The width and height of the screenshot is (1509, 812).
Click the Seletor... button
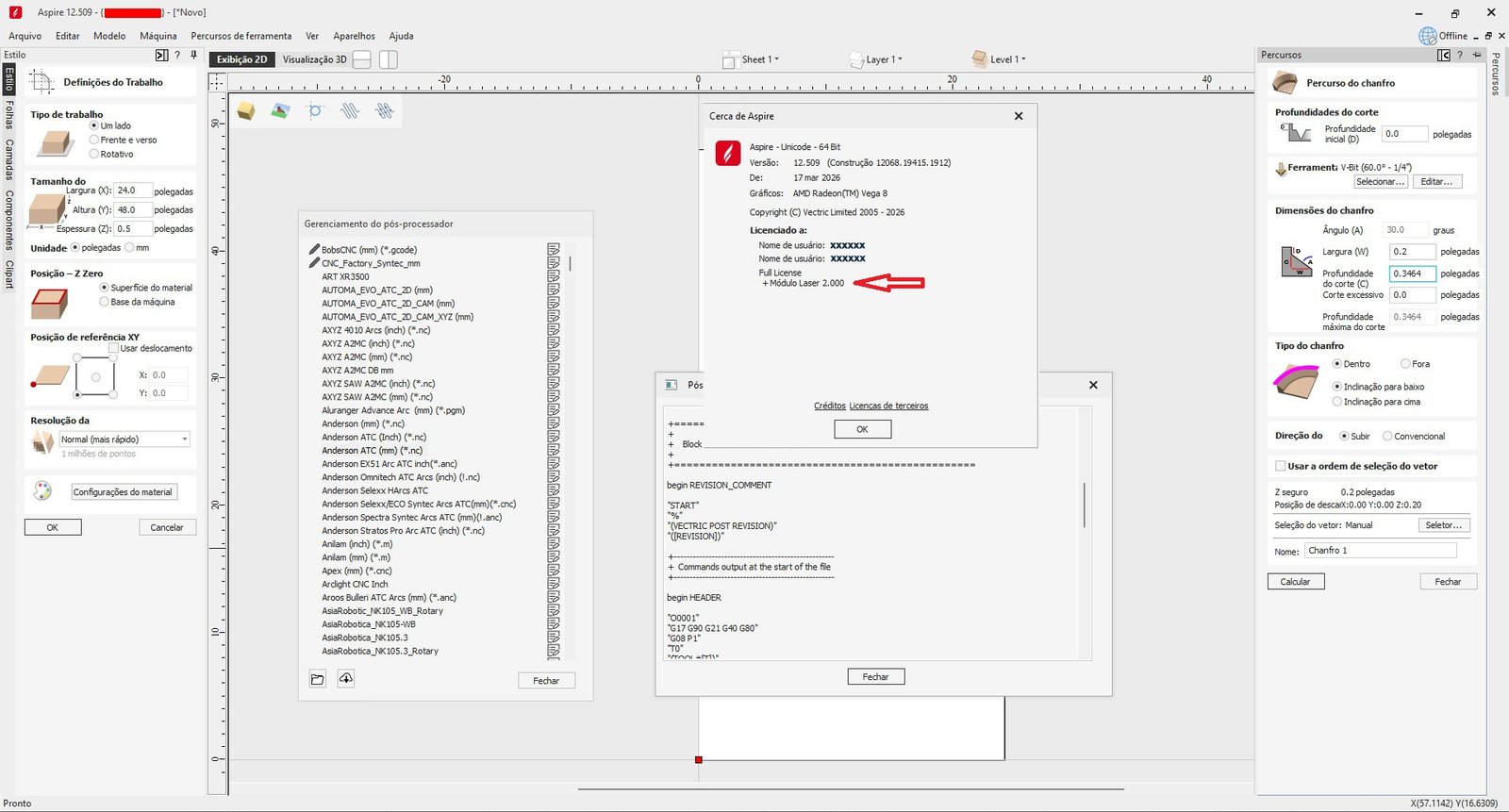tap(1444, 525)
